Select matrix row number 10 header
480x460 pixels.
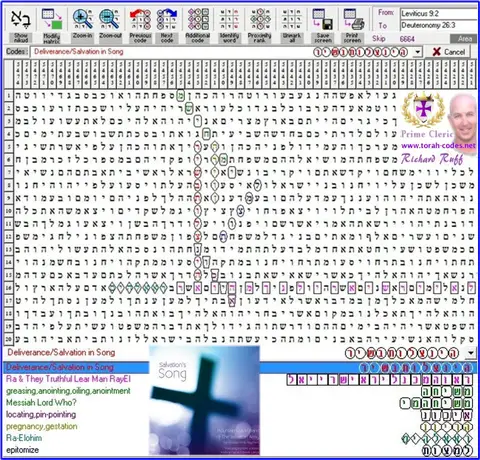[x=9, y=211]
